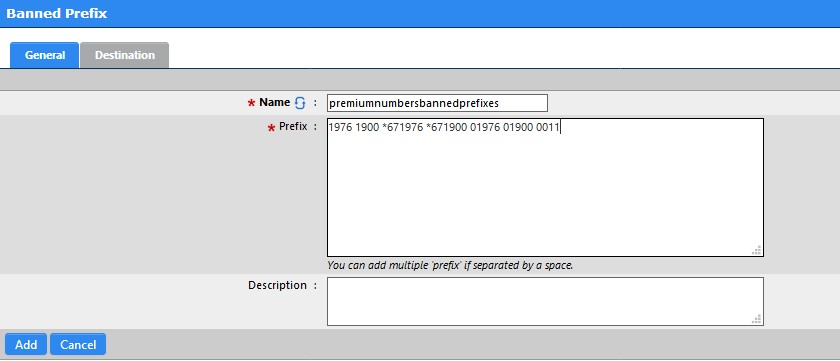Switch to the Destination tab
The height and width of the screenshot is (361, 840).
pos(125,55)
